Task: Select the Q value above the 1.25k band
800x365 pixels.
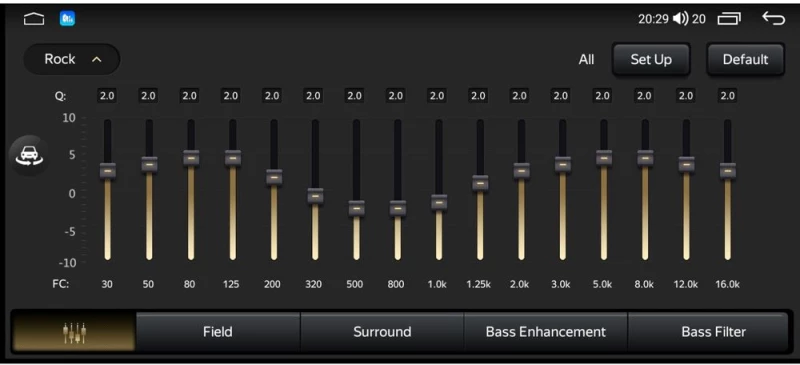Action: click(478, 95)
